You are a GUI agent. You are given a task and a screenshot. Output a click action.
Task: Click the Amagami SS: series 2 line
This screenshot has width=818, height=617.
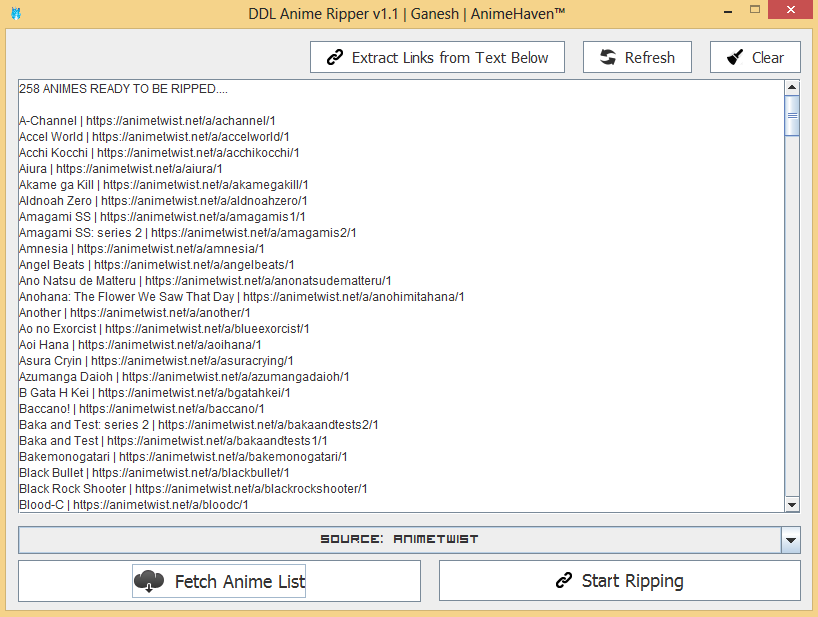tap(188, 233)
